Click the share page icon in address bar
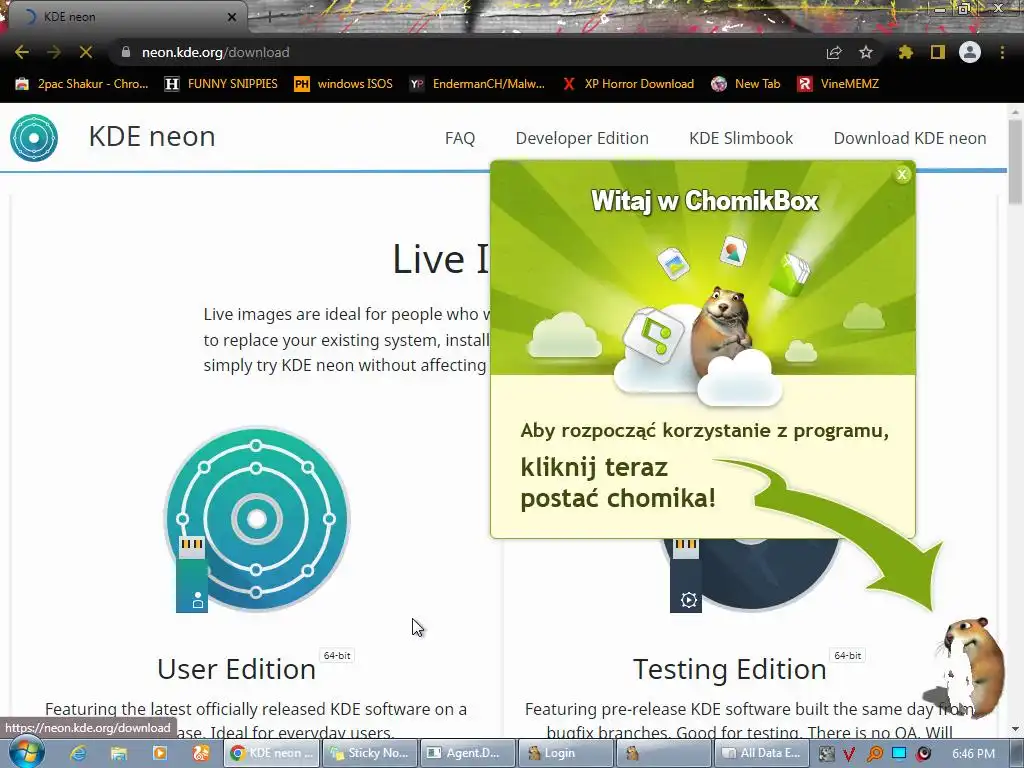 (834, 52)
